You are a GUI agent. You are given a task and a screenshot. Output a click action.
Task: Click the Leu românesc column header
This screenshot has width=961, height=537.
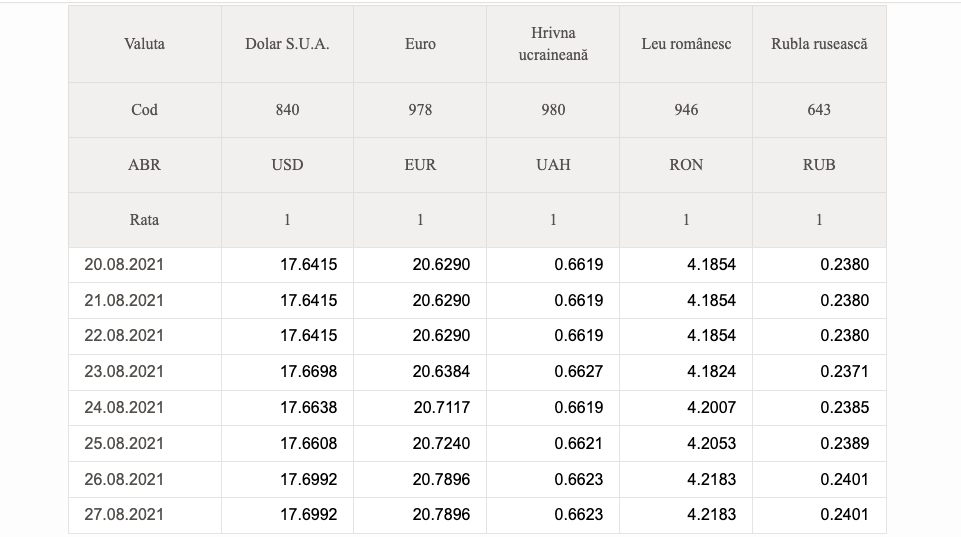point(686,44)
